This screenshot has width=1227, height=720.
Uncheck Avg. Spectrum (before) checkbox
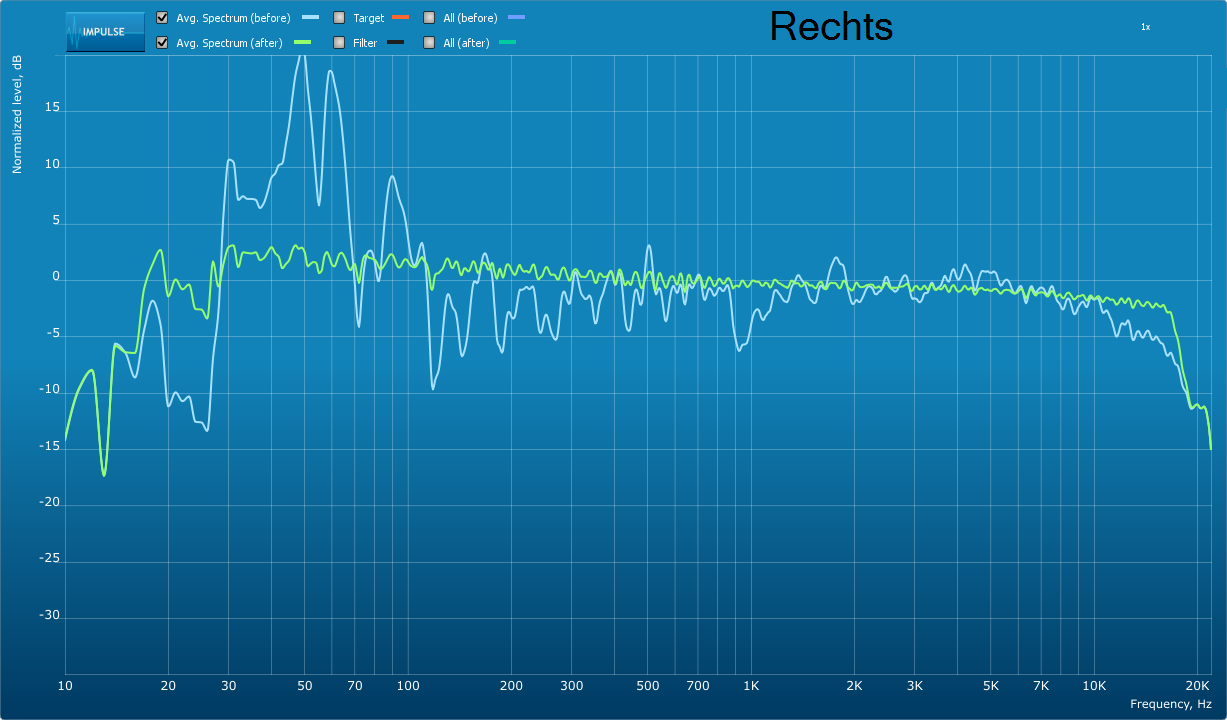[162, 18]
